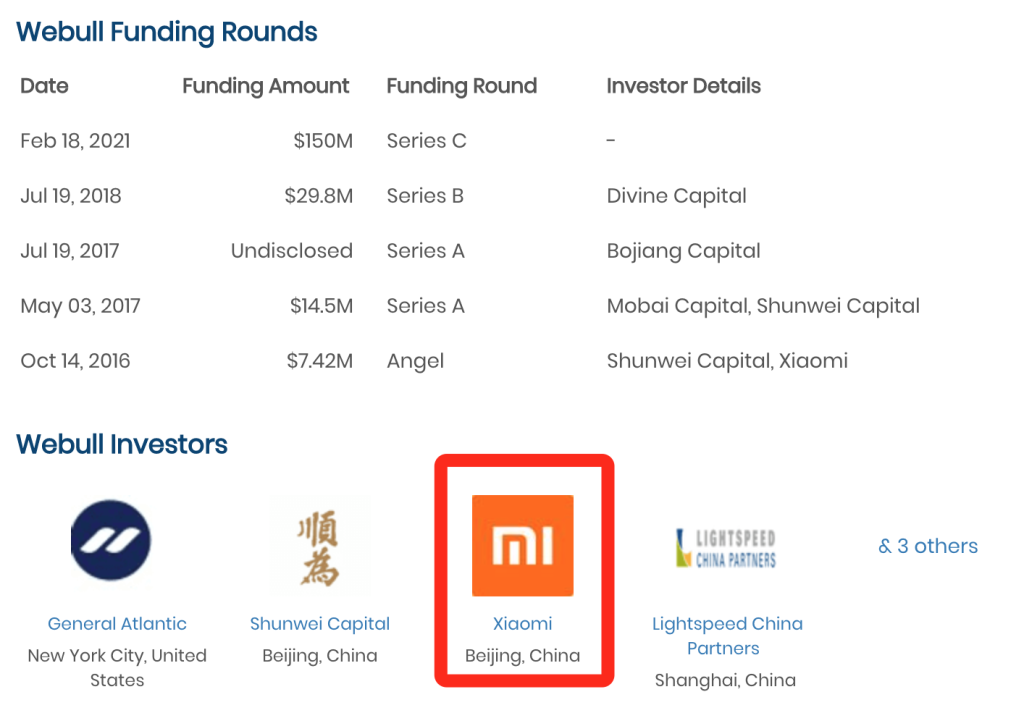
Task: Click the Funding Round column header
Action: [462, 86]
